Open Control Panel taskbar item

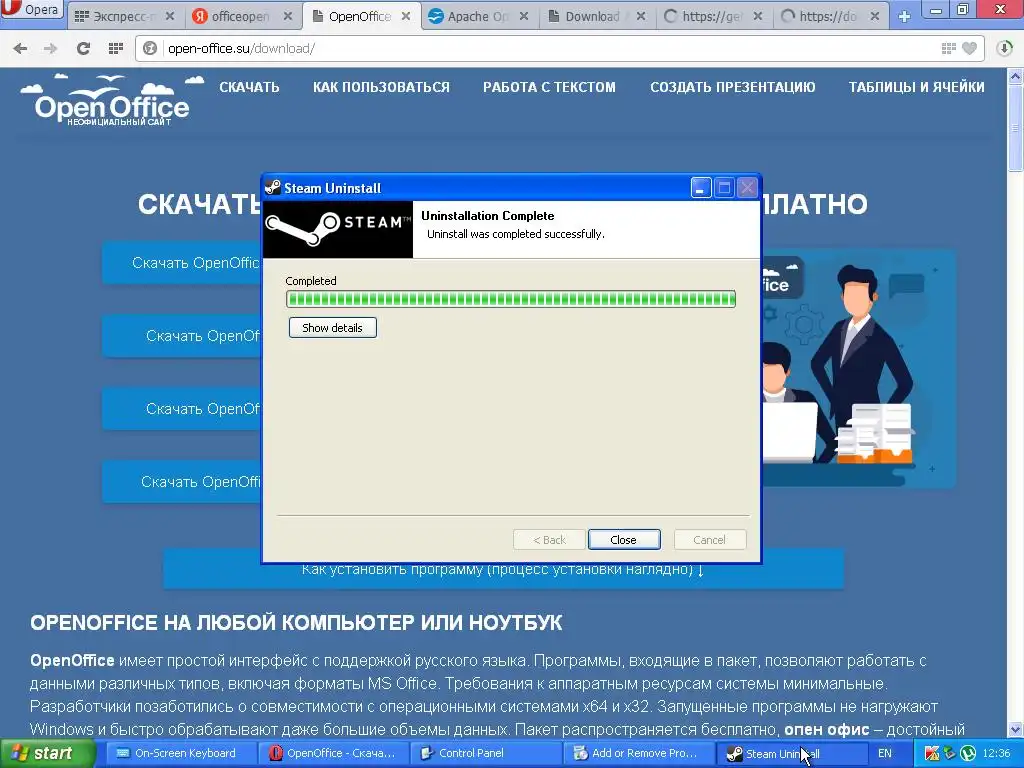click(x=485, y=753)
